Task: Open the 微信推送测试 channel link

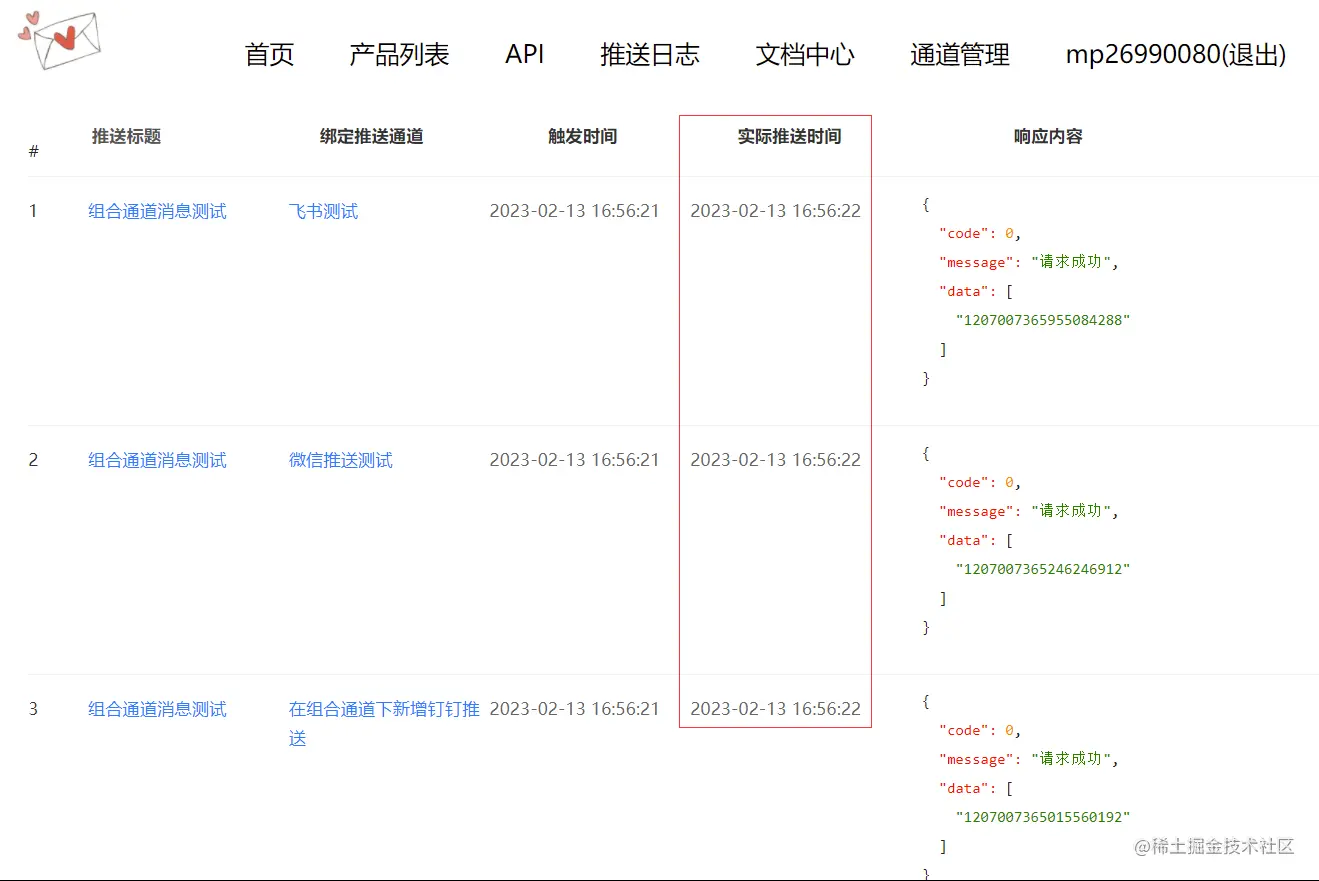Action: click(340, 460)
